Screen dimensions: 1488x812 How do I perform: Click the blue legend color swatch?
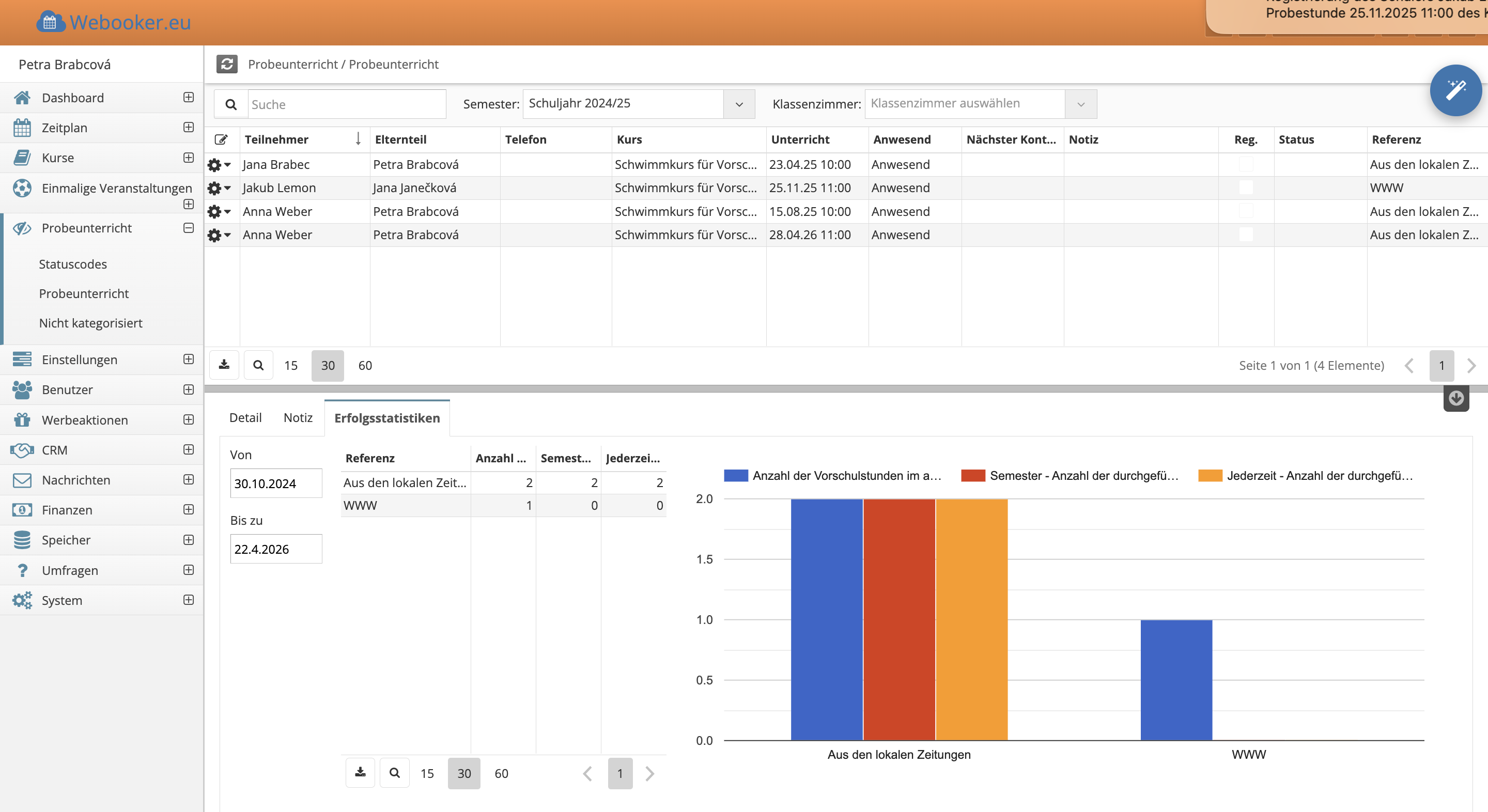(735, 475)
